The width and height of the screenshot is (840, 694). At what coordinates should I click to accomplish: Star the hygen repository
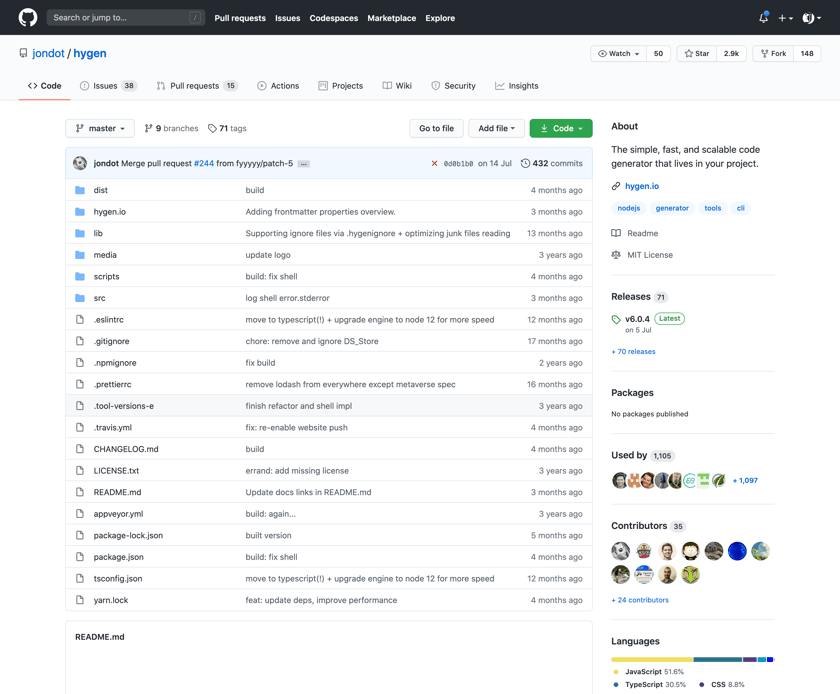tap(697, 54)
